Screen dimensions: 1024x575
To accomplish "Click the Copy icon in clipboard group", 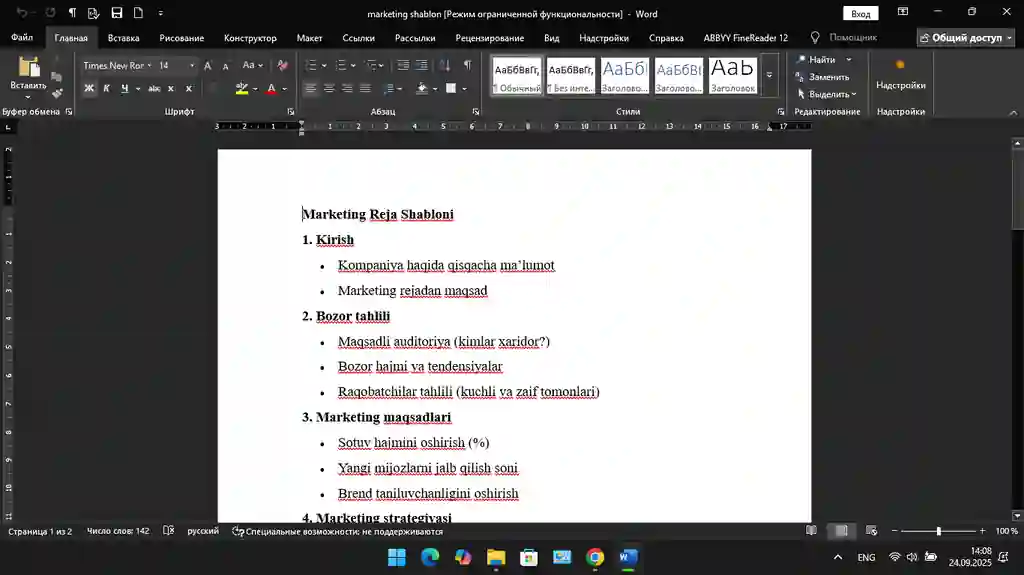I will (x=57, y=77).
